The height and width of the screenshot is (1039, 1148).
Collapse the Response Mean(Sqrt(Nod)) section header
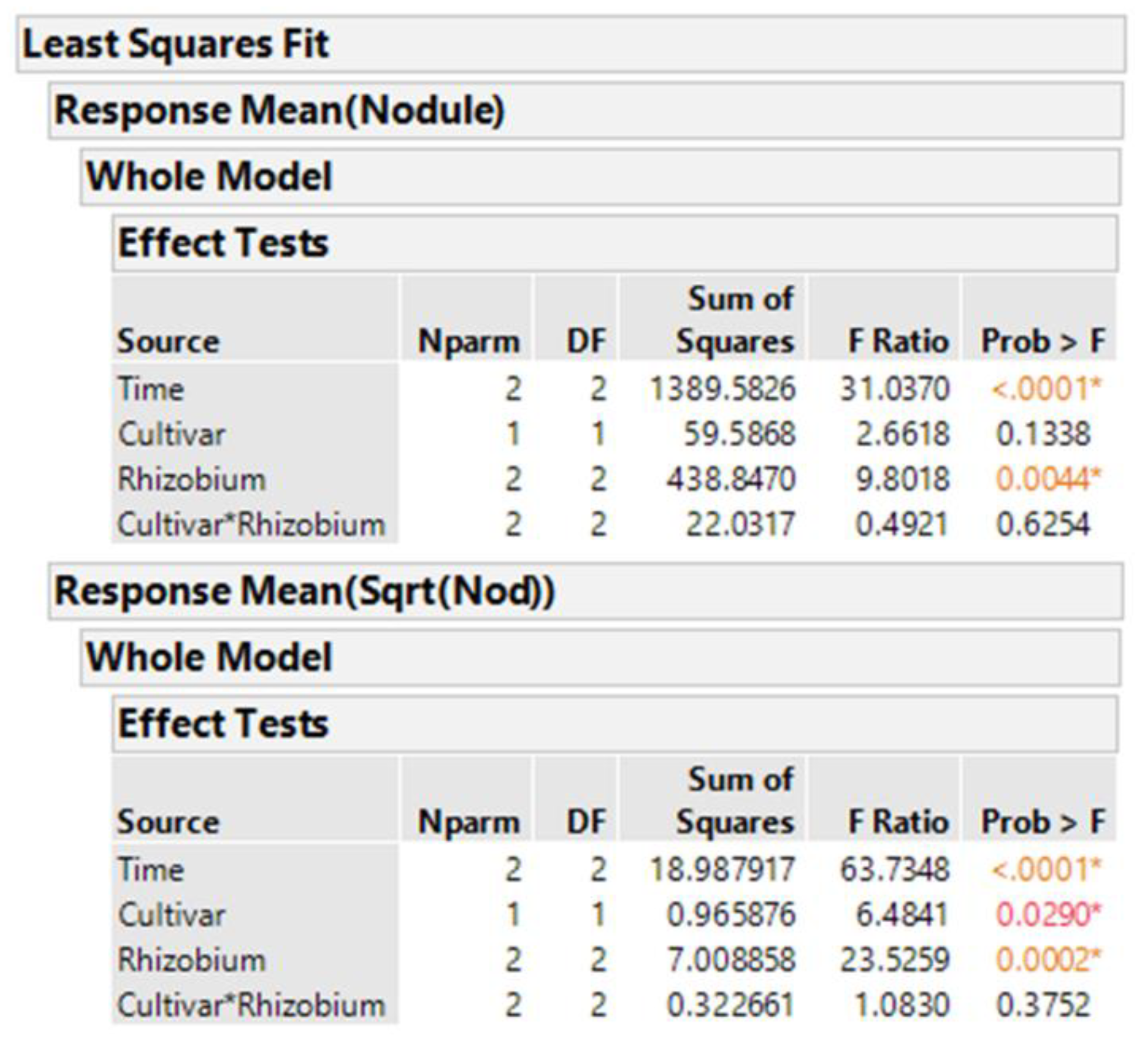click(304, 591)
